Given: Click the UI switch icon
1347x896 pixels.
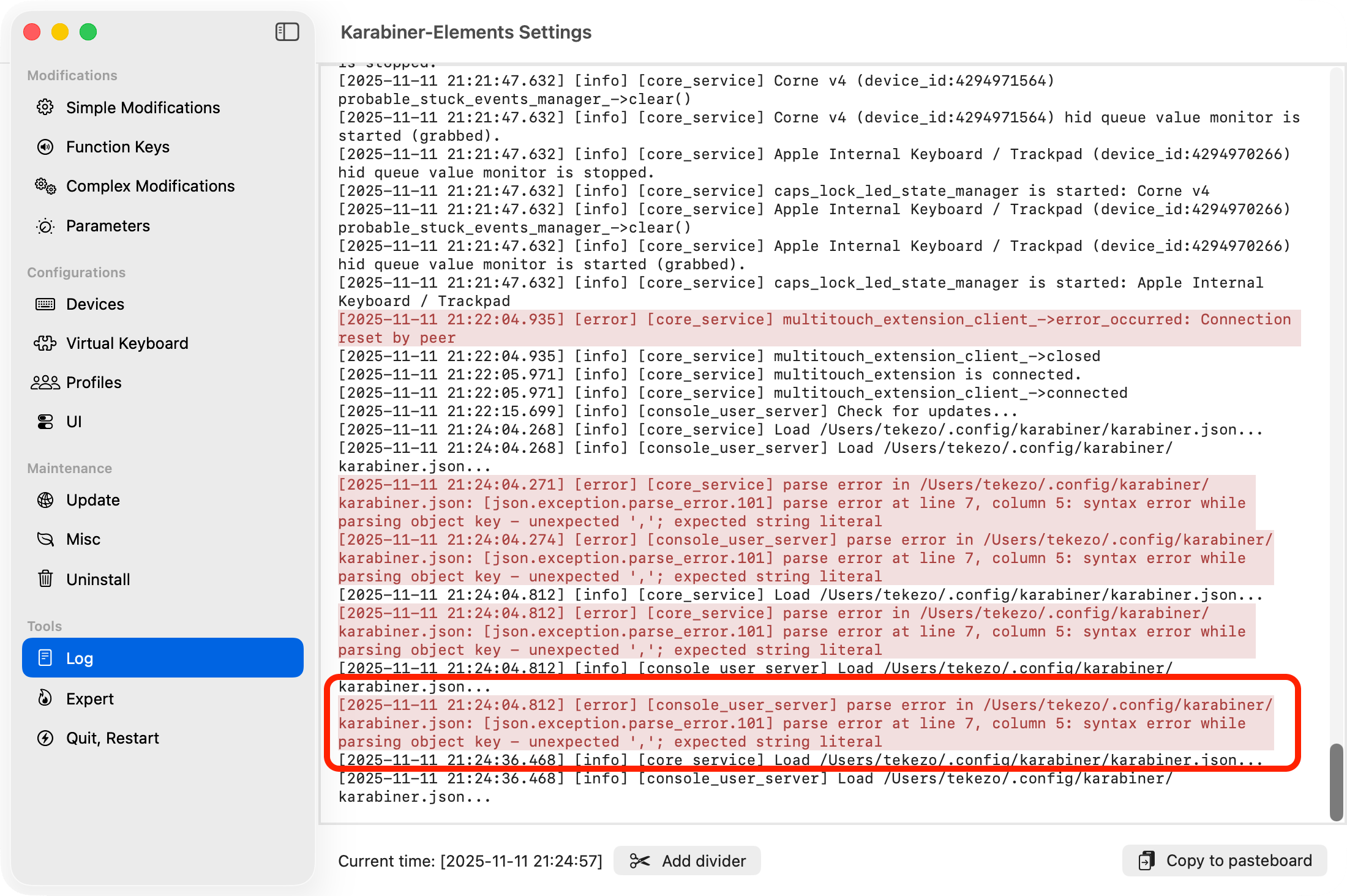Looking at the screenshot, I should (x=45, y=422).
